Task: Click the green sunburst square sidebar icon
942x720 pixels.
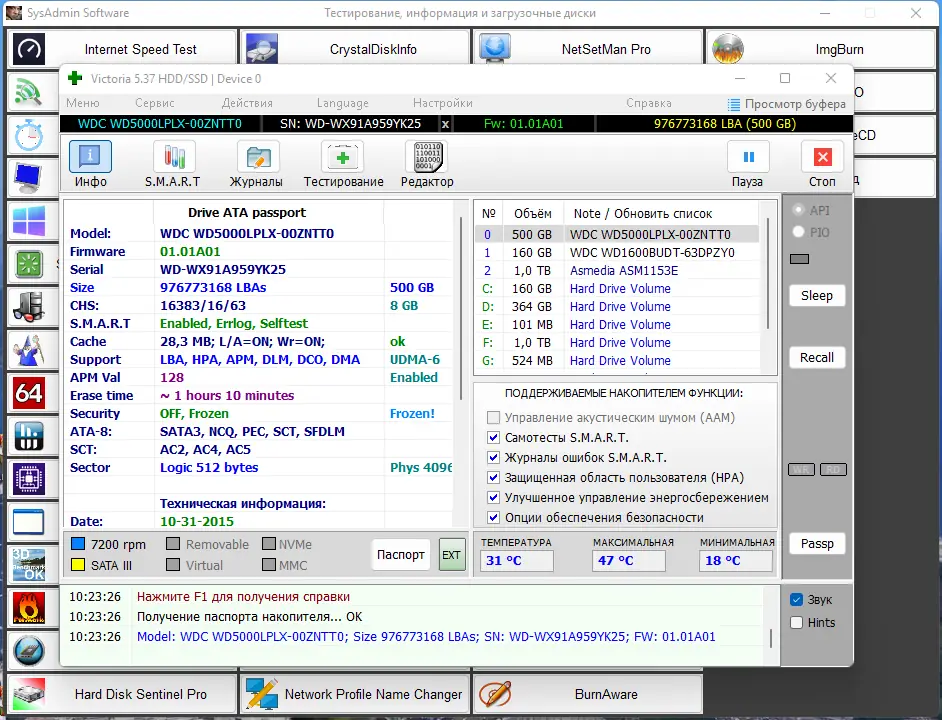Action: click(28, 264)
